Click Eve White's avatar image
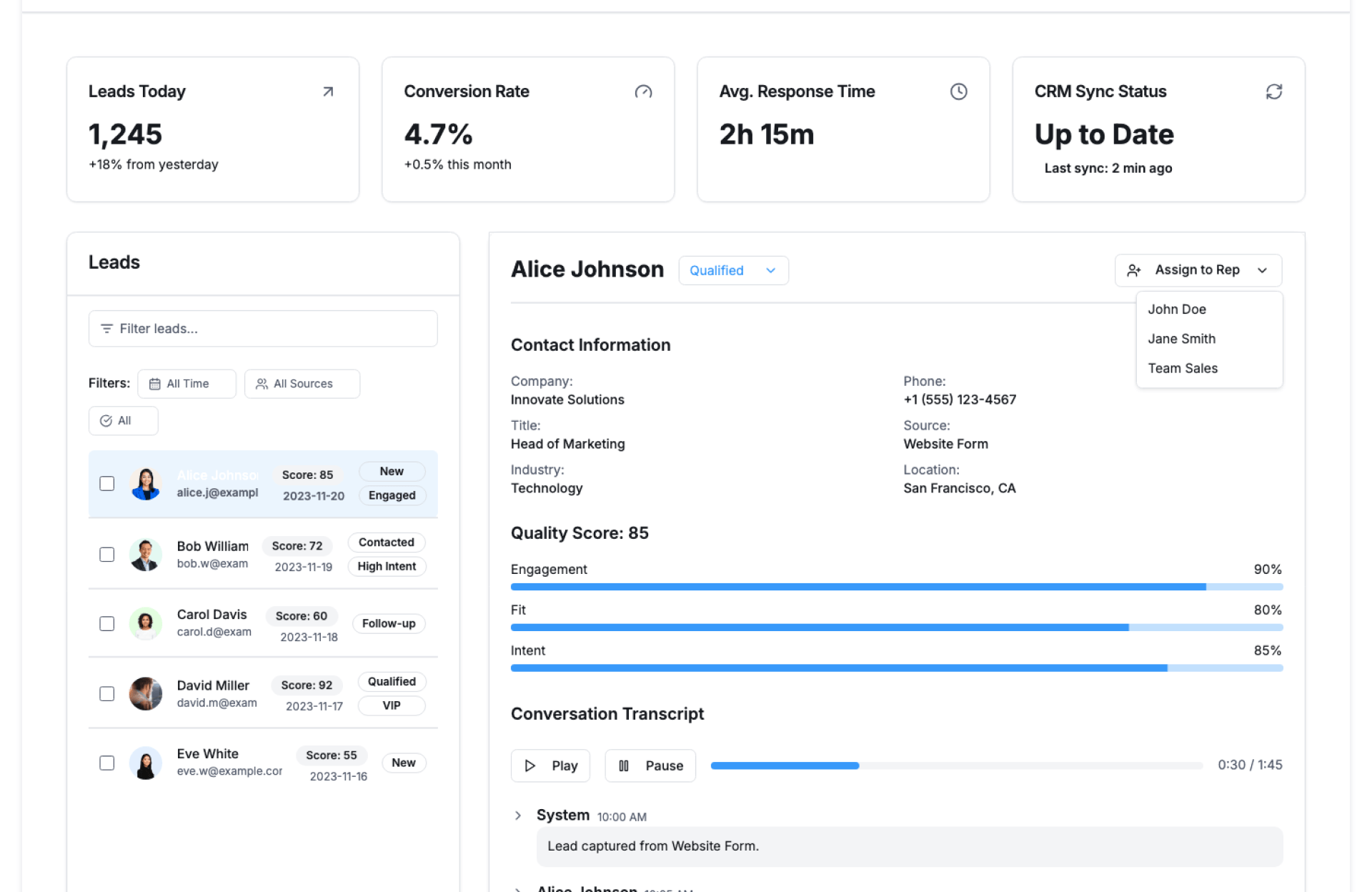Image resolution: width=1372 pixels, height=892 pixels. pos(146,763)
